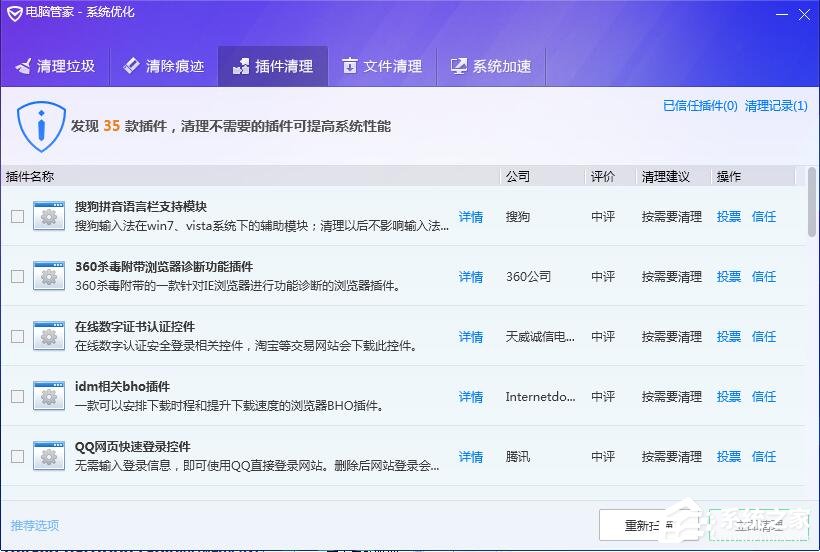This screenshot has width=820, height=552.
Task: Show 详情 for idm相关bho插件
Action: click(x=470, y=397)
